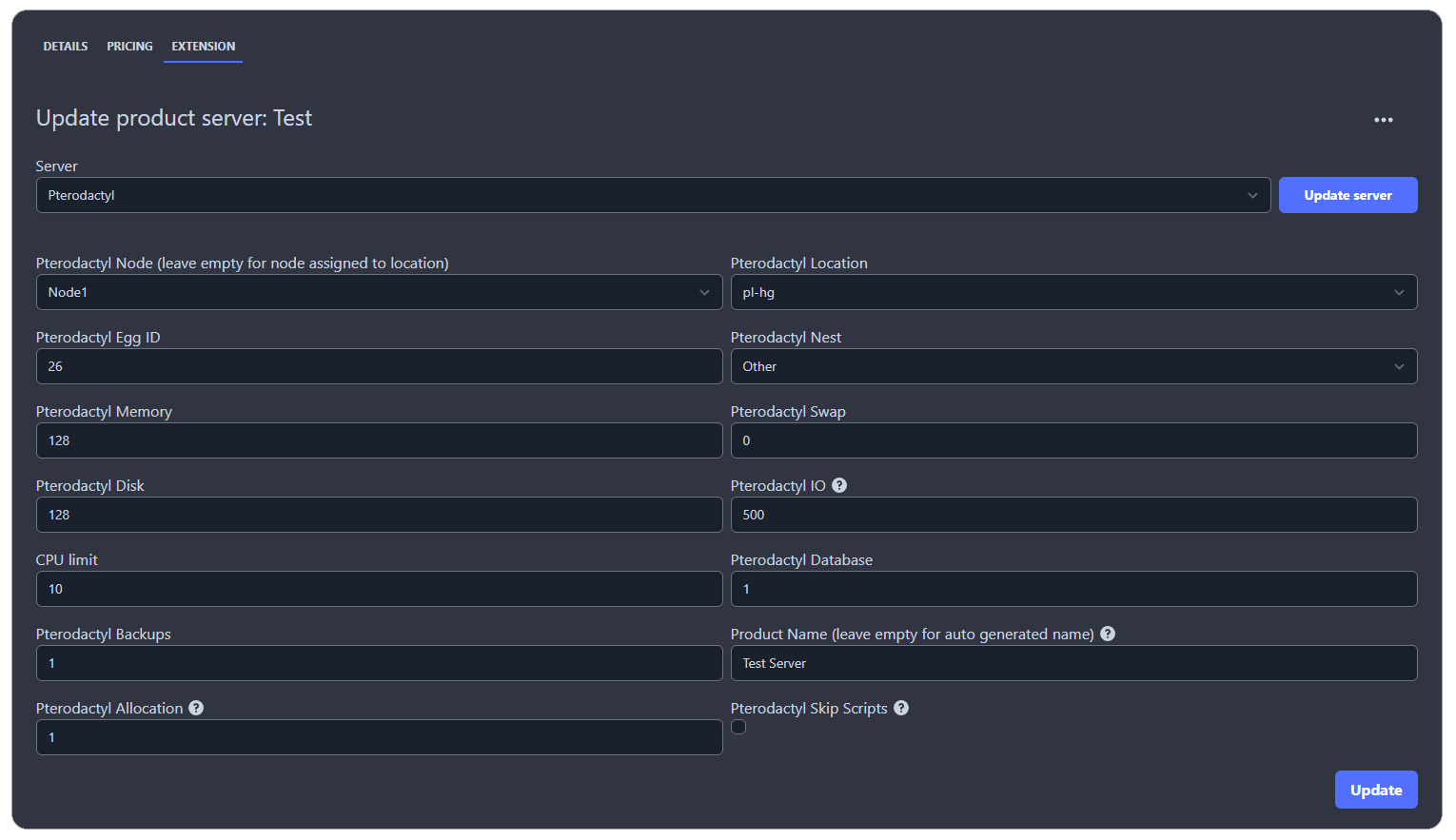Click the 'Pterodactyl Nest' label
1456x840 pixels.
786,338
